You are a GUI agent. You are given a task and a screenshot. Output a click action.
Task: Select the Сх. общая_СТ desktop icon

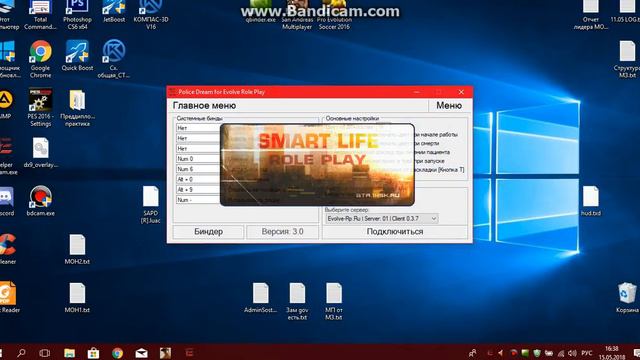point(114,59)
